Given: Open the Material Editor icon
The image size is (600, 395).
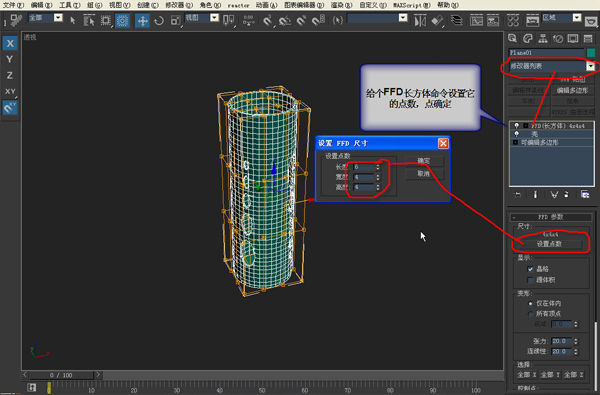Looking at the screenshot, I should (x=513, y=20).
